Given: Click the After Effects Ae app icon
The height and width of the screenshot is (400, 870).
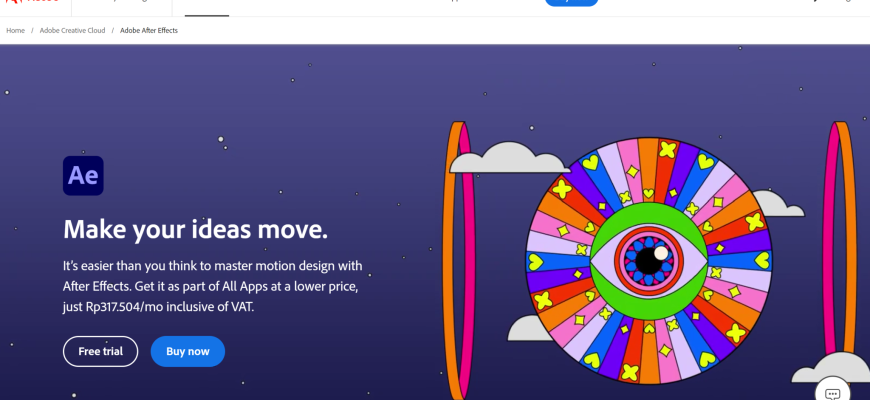Looking at the screenshot, I should [83, 176].
